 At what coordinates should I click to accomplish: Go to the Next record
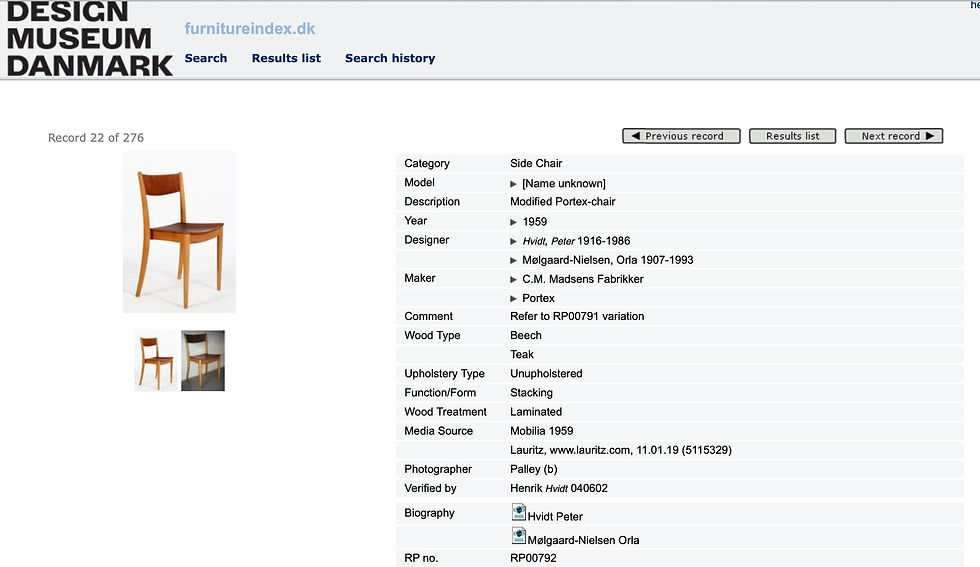click(x=894, y=136)
